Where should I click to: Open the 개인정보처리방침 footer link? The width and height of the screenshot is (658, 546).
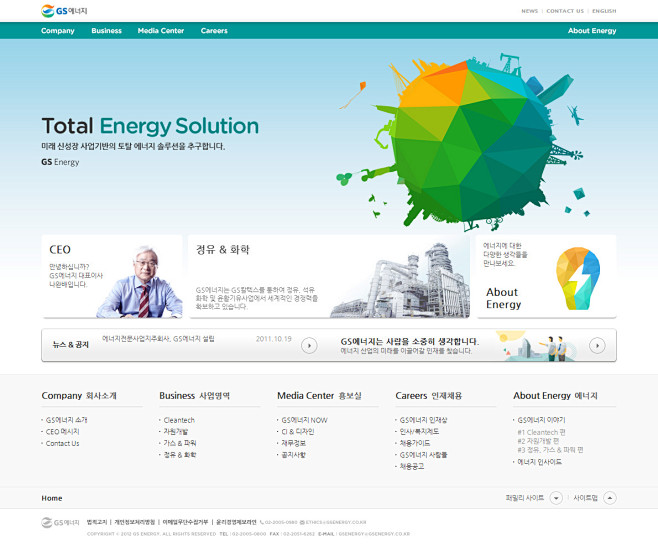pyautogui.click(x=135, y=522)
